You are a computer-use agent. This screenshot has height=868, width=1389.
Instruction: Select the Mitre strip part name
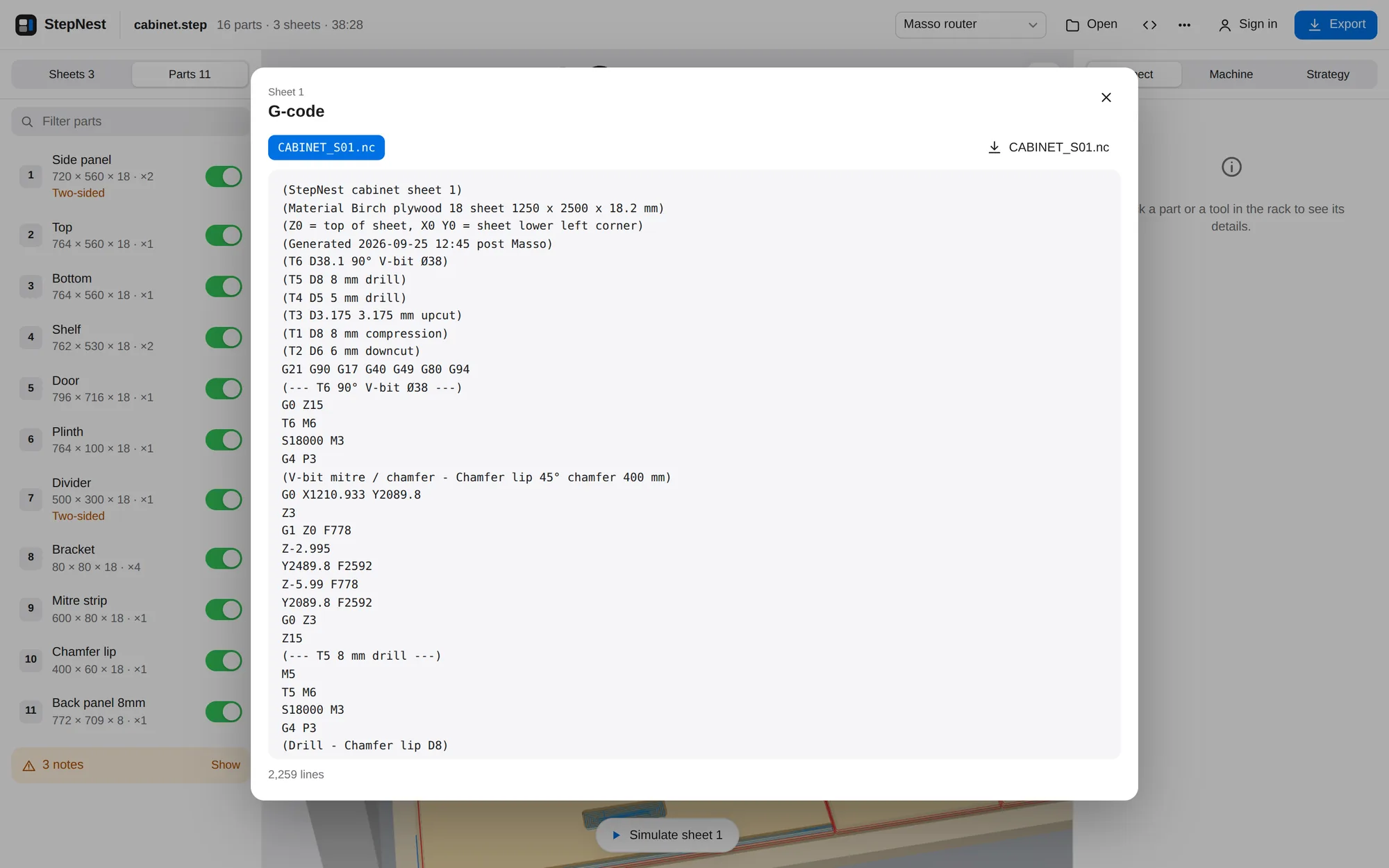(79, 601)
